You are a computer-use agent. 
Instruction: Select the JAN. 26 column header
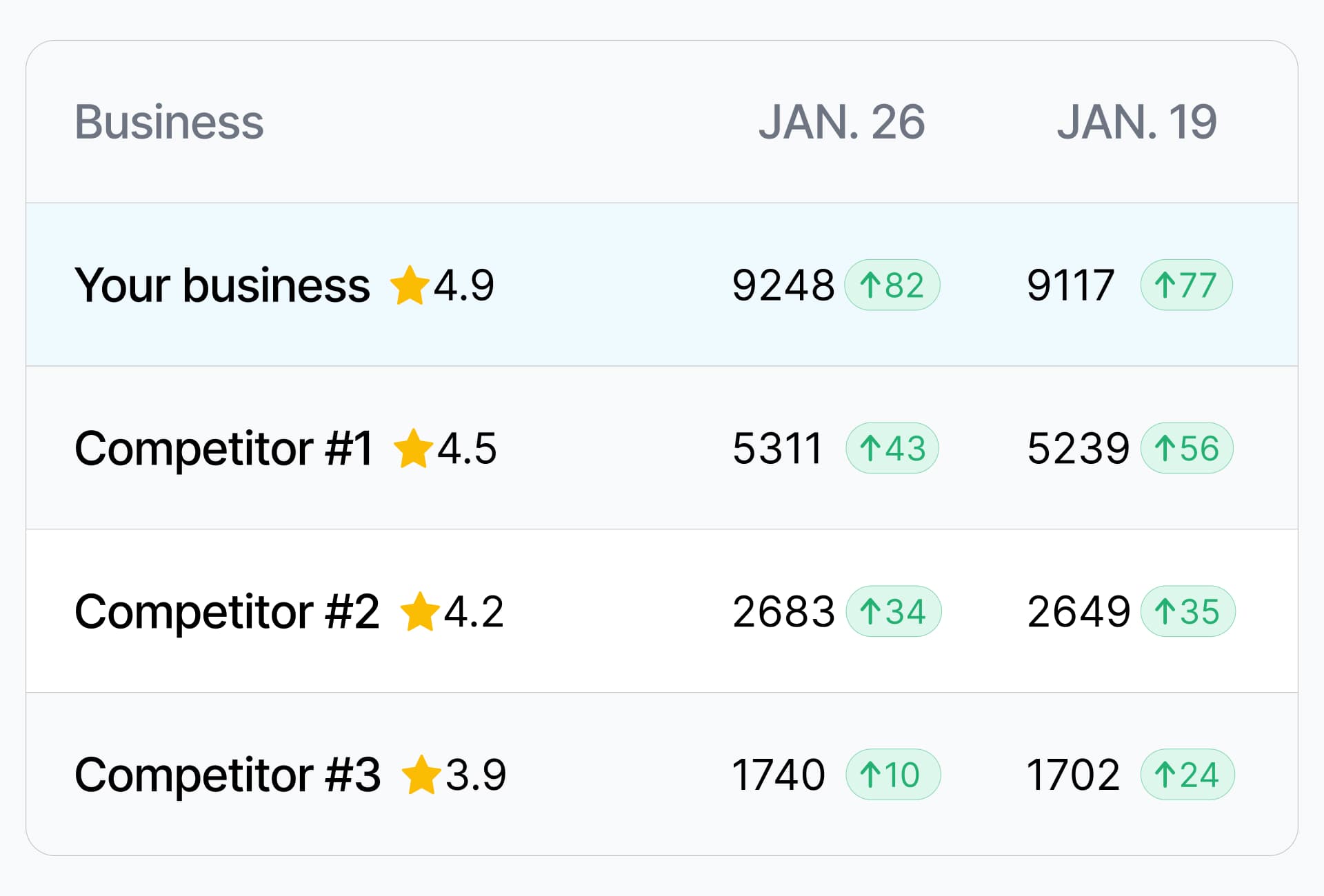tap(841, 122)
